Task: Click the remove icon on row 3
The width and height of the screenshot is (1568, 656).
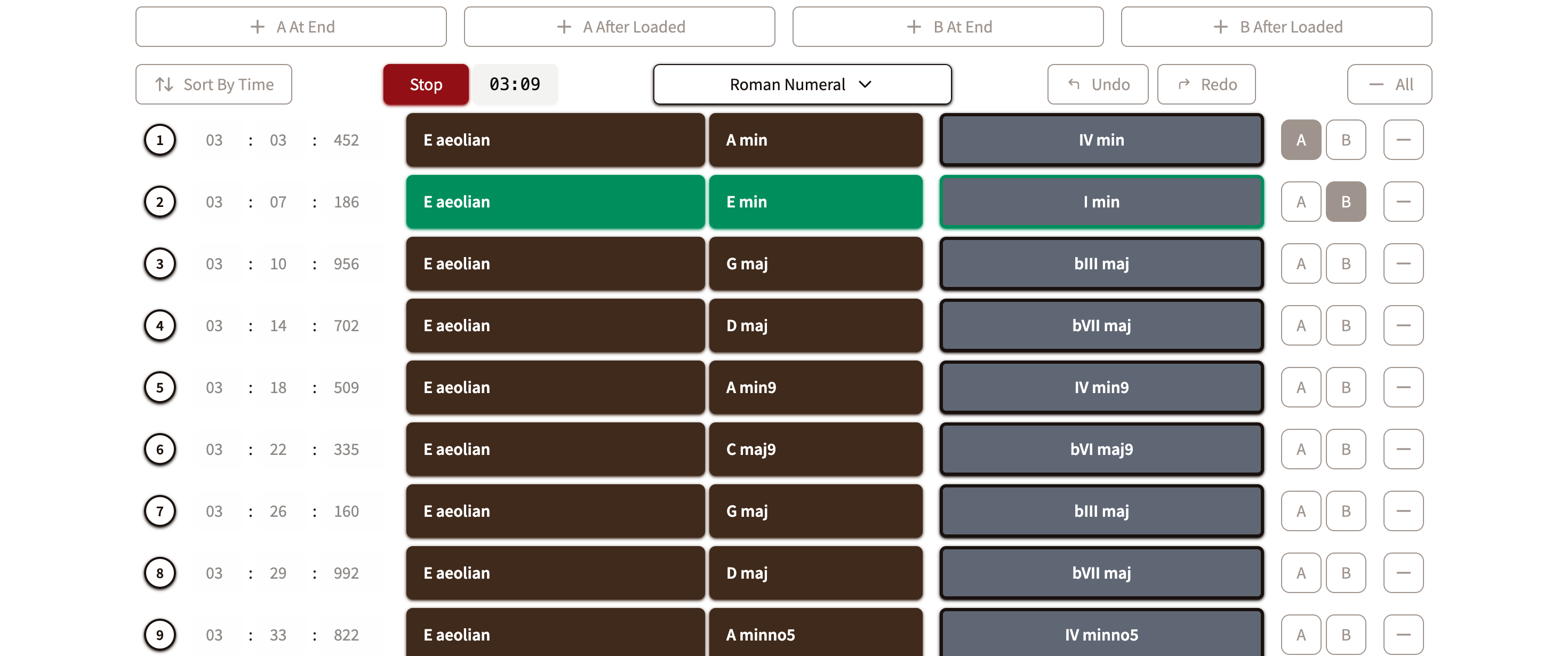Action: pos(1403,263)
